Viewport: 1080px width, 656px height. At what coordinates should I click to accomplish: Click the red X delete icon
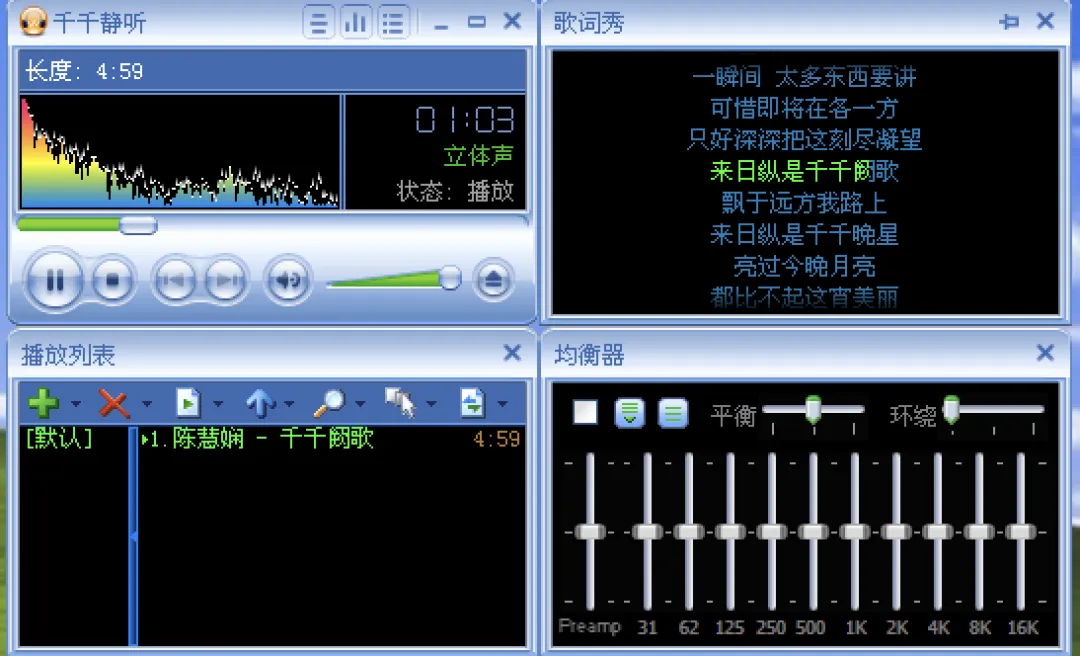[x=114, y=404]
